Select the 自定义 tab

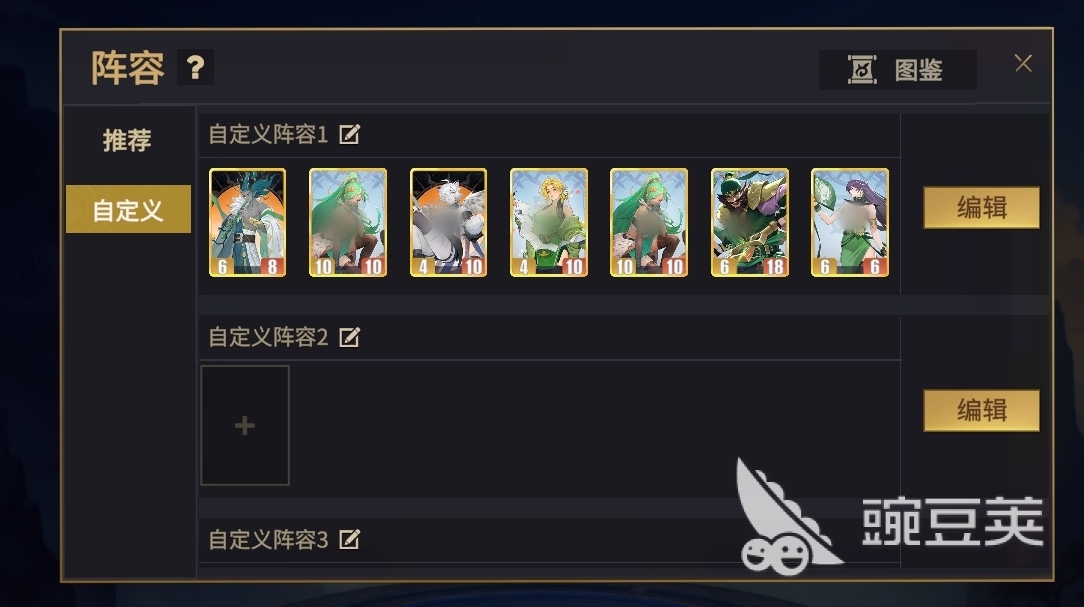click(128, 209)
